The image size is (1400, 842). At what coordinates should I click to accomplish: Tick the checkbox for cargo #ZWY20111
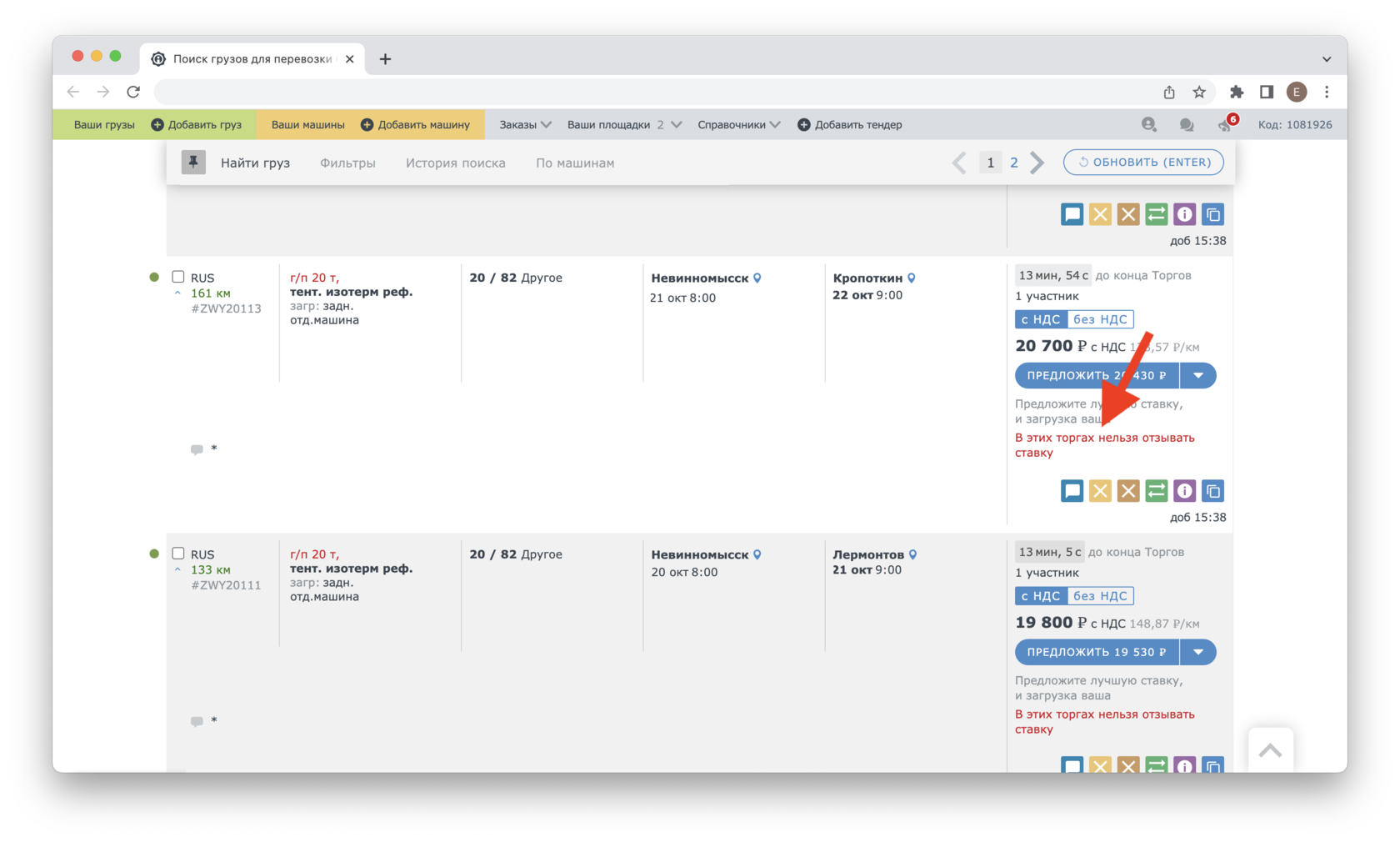[x=177, y=554]
